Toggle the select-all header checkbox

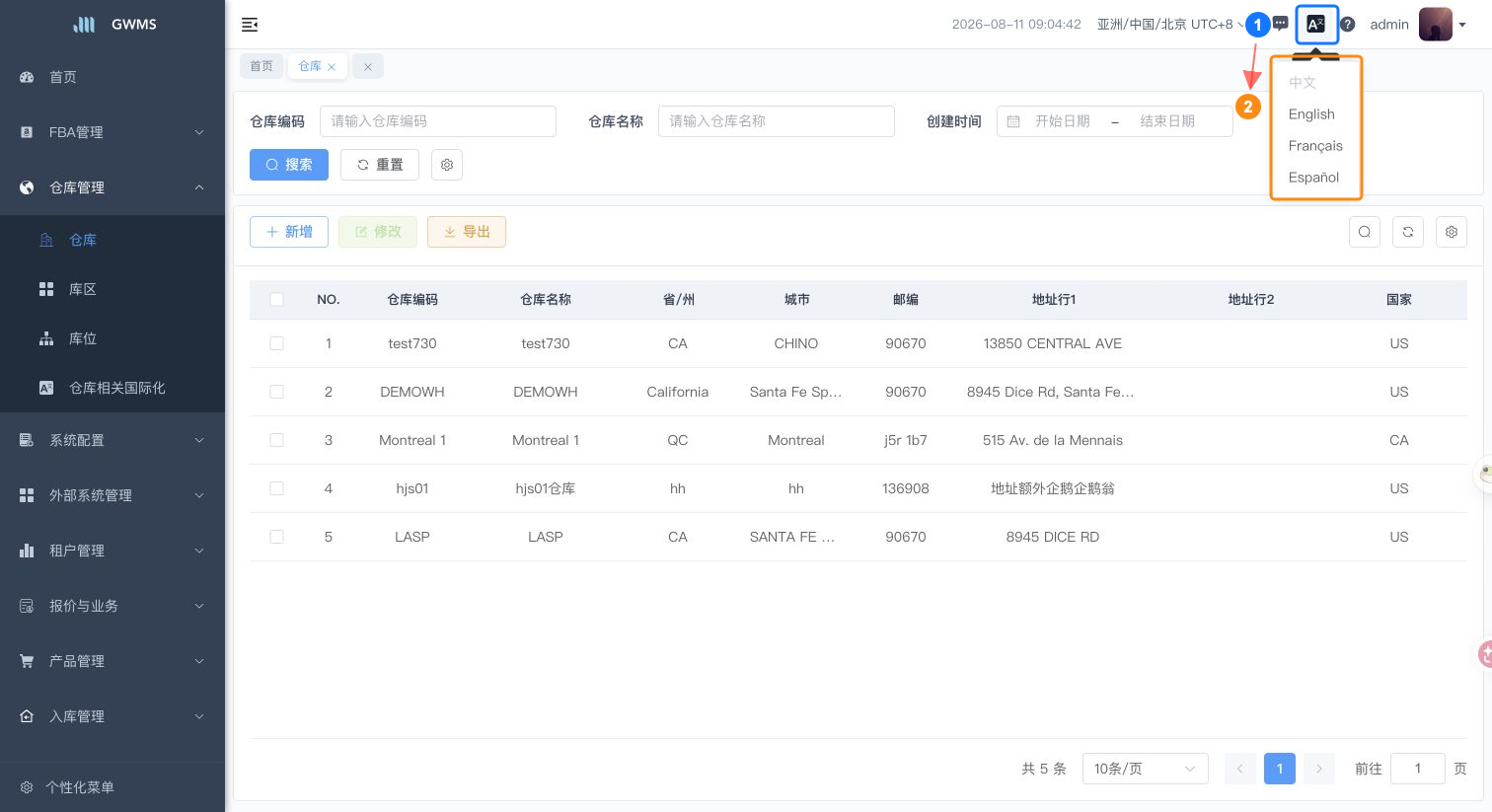[276, 299]
